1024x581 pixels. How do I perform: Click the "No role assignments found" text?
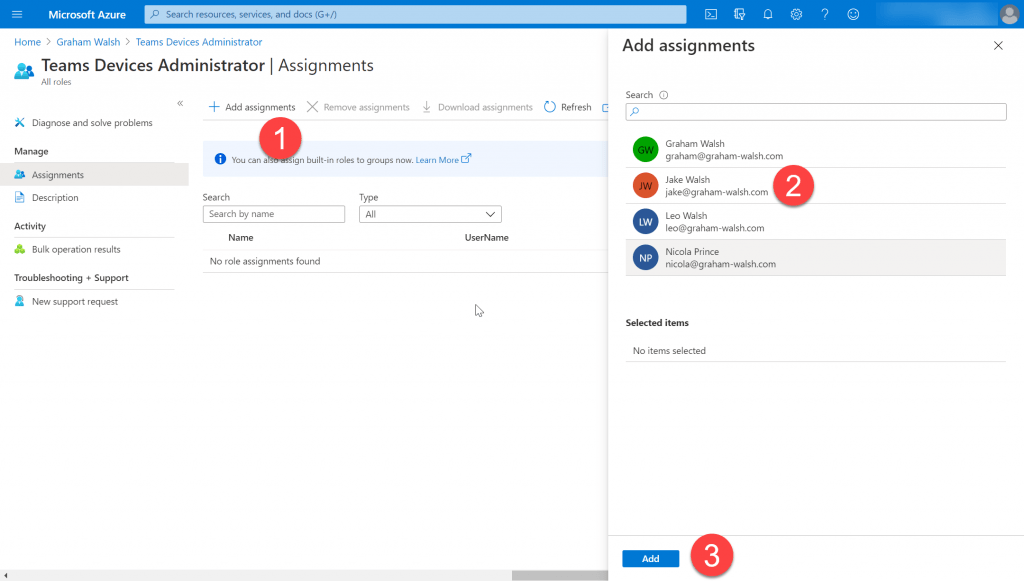point(264,261)
